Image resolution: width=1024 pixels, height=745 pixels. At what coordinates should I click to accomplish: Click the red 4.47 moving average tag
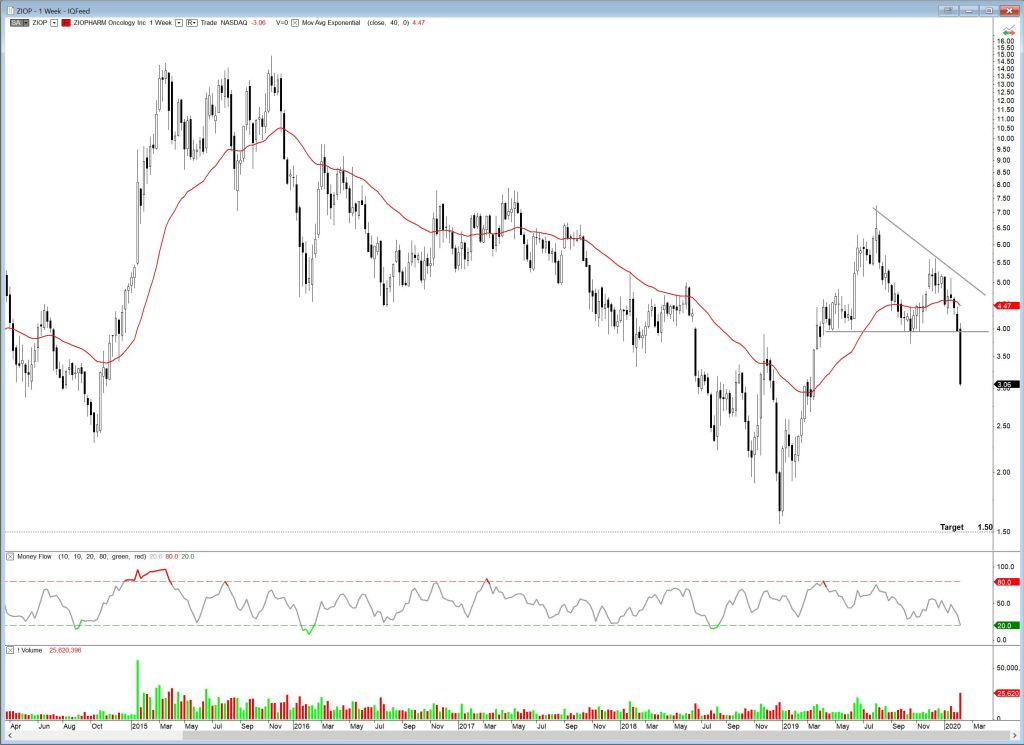pos(1005,305)
